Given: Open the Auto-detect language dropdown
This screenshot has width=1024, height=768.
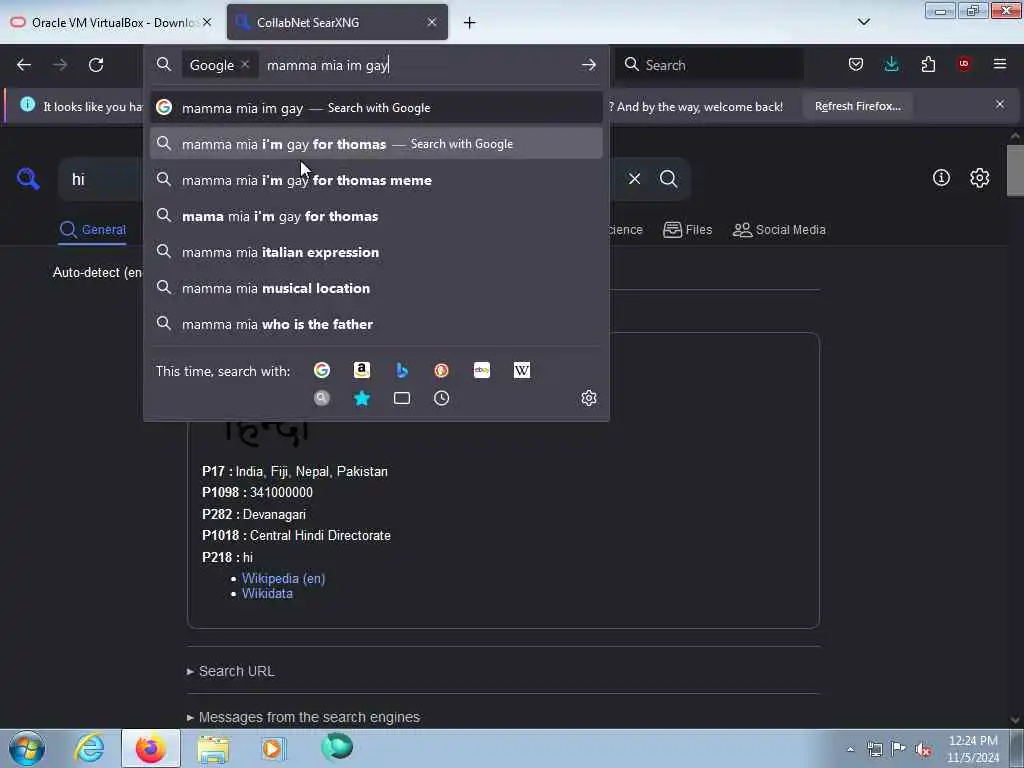Looking at the screenshot, I should [97, 272].
